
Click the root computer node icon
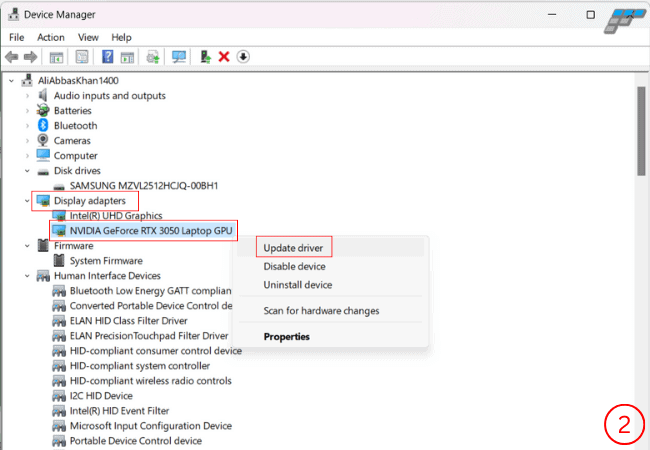click(27, 80)
